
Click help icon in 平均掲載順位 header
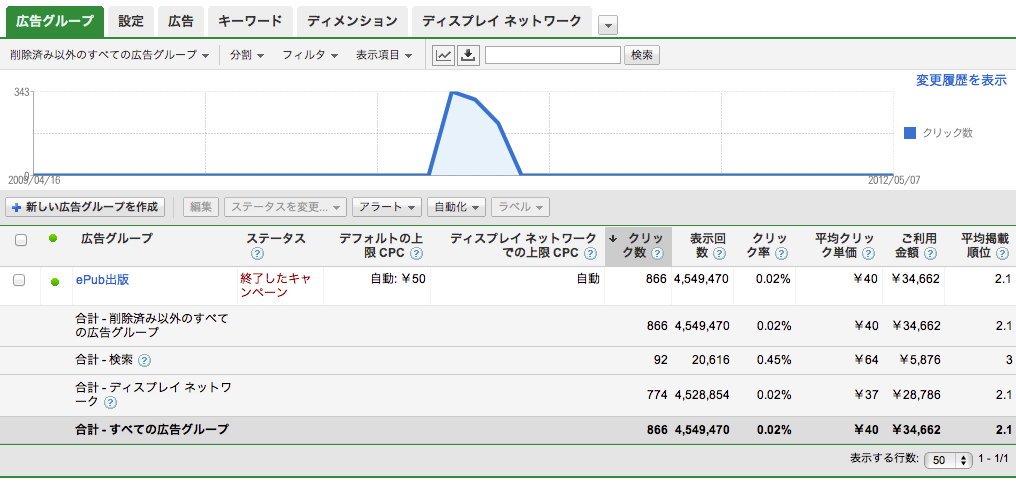pyautogui.click(x=1000, y=253)
